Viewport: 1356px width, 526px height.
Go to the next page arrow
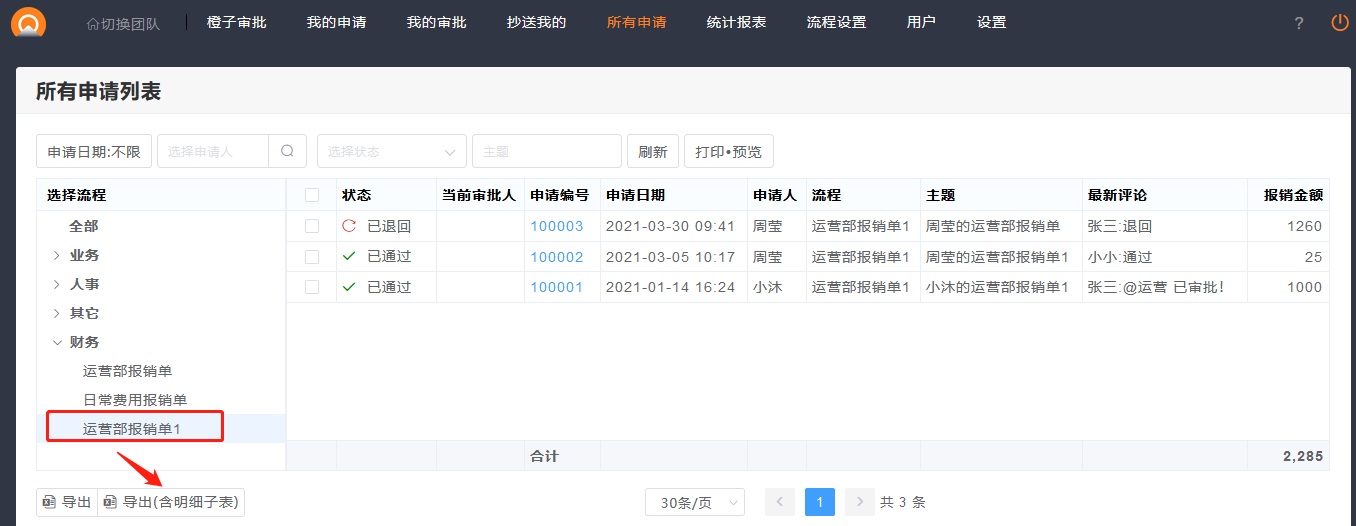pyautogui.click(x=859, y=502)
